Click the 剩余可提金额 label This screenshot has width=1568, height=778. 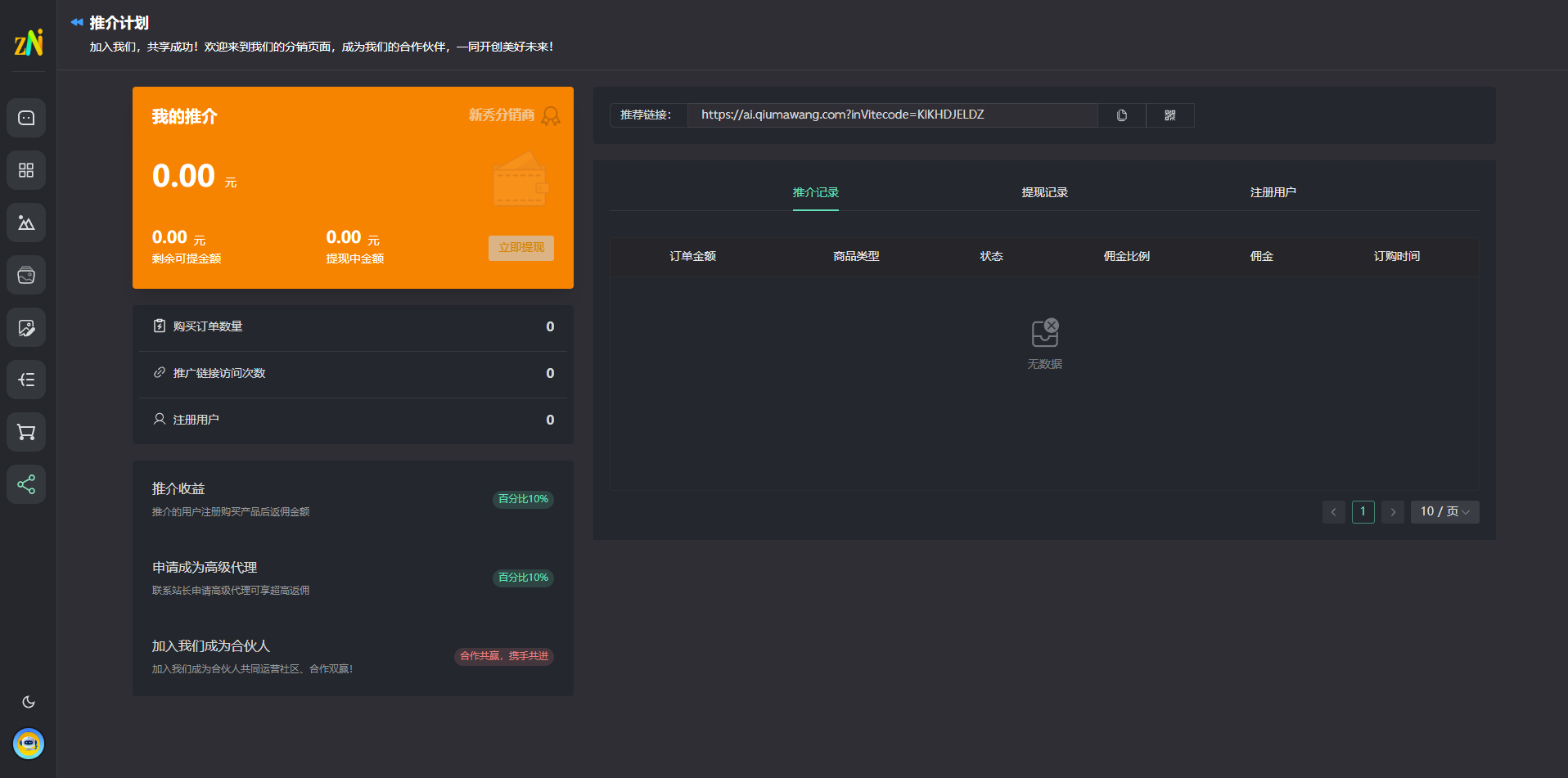pyautogui.click(x=187, y=259)
